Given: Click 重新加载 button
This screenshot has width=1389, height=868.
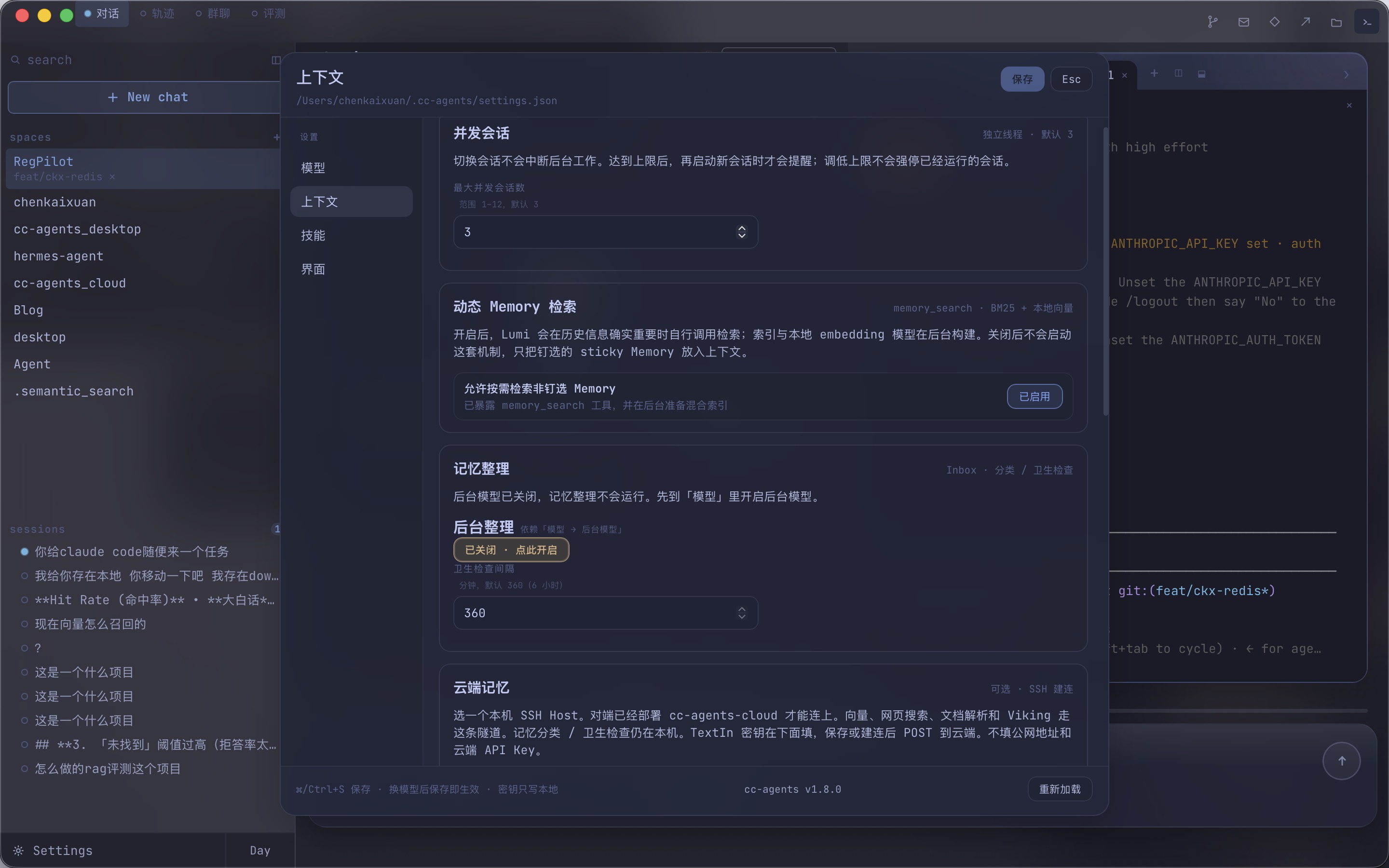Looking at the screenshot, I should click(x=1060, y=789).
